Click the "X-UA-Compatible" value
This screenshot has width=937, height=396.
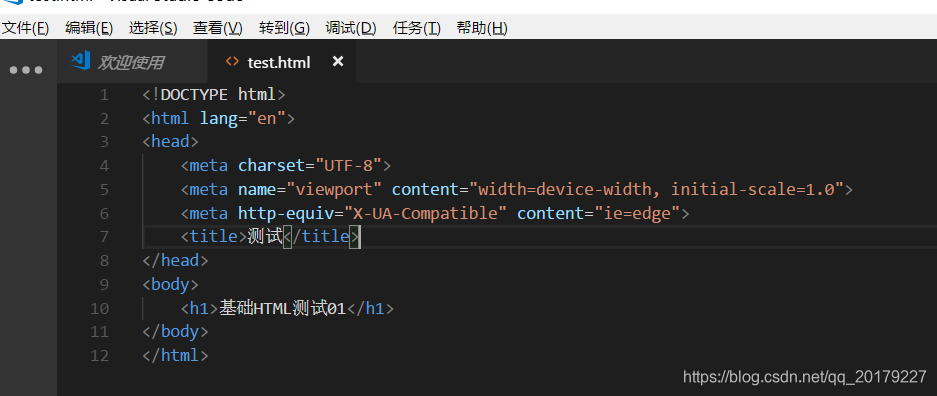[426, 213]
